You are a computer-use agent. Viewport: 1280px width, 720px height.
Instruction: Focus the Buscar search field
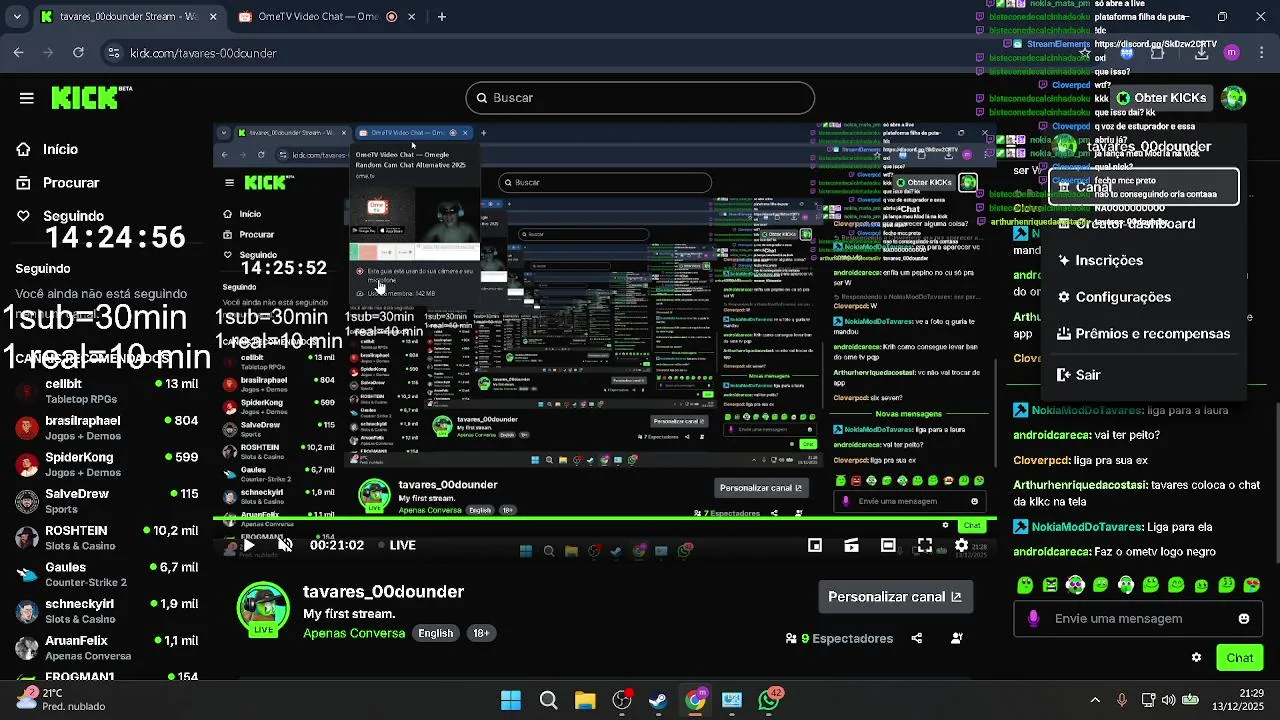tap(640, 98)
